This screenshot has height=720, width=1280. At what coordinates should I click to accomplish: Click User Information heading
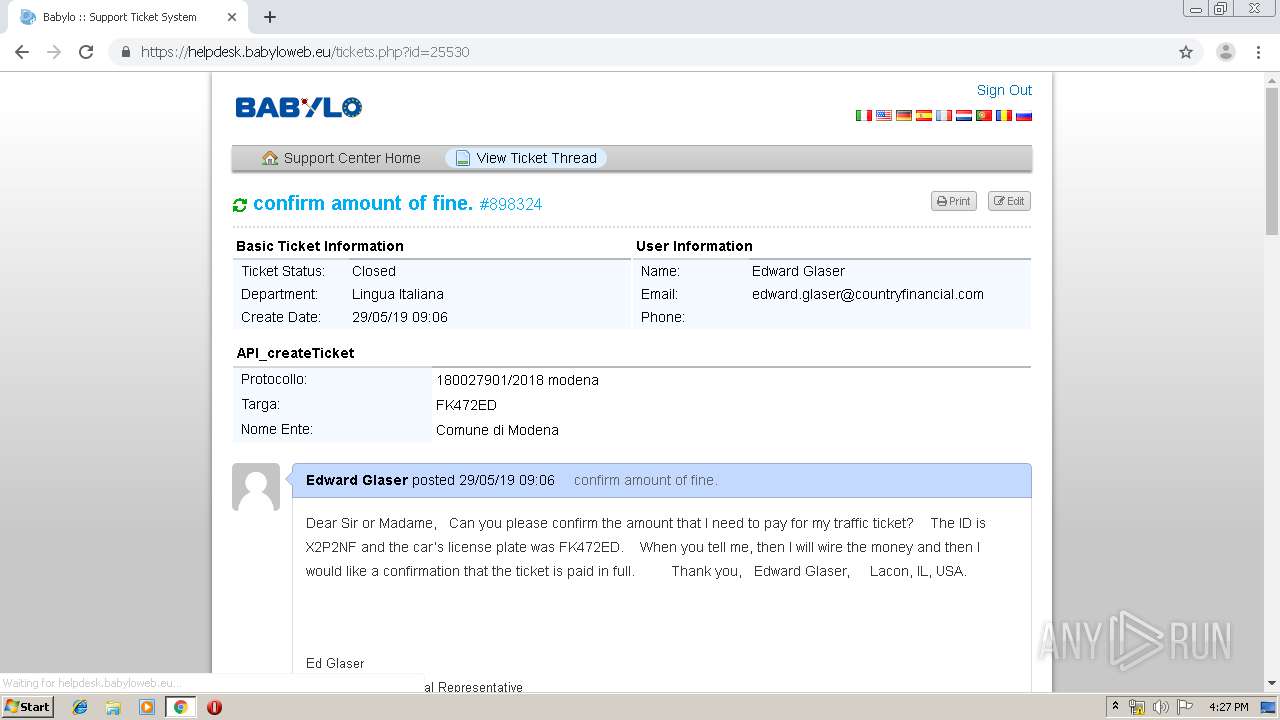point(694,246)
